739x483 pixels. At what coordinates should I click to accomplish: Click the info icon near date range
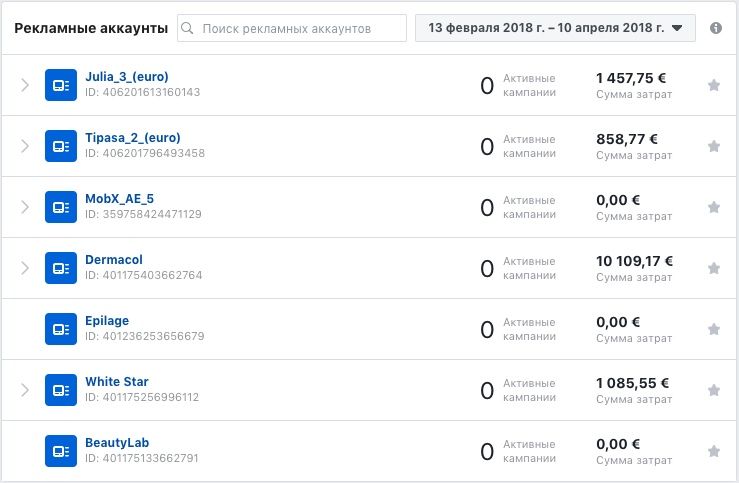(715, 28)
